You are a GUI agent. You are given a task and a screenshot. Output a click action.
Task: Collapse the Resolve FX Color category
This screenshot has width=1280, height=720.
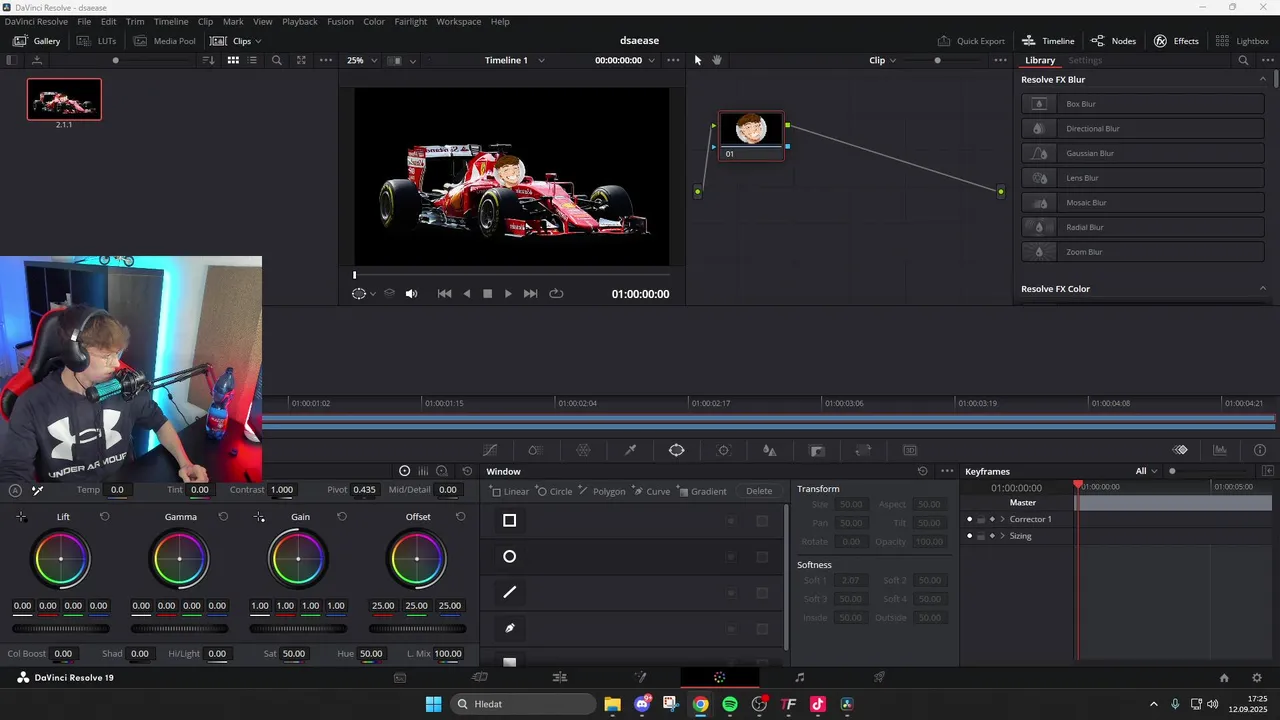(x=1262, y=289)
